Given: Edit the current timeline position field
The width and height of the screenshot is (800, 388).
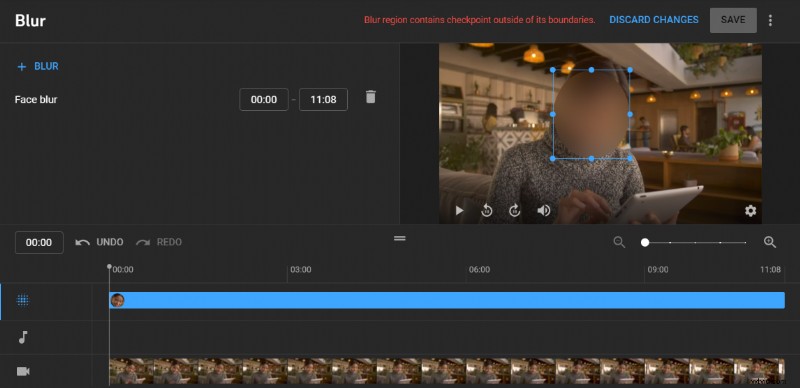Looking at the screenshot, I should point(39,242).
